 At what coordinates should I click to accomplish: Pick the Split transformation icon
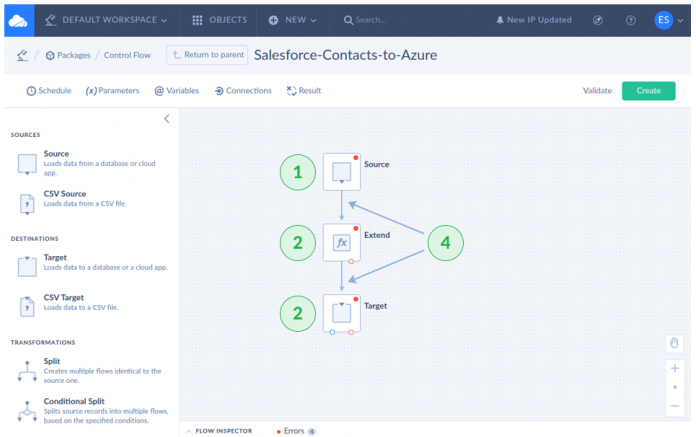(24, 368)
